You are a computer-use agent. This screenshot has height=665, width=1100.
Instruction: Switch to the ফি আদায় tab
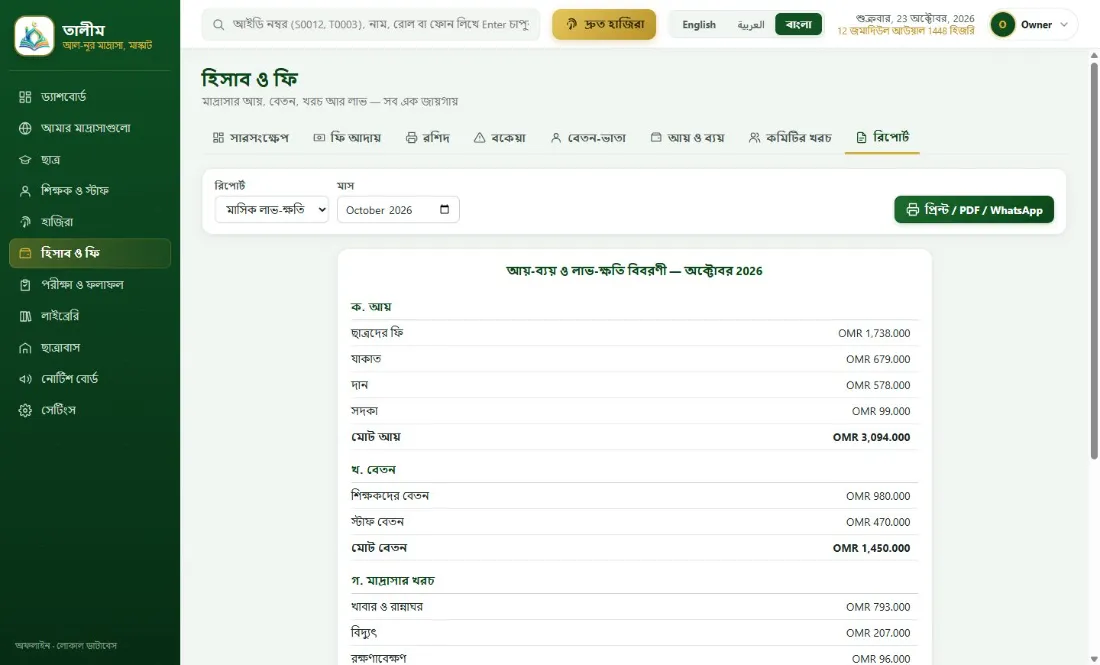tap(347, 137)
